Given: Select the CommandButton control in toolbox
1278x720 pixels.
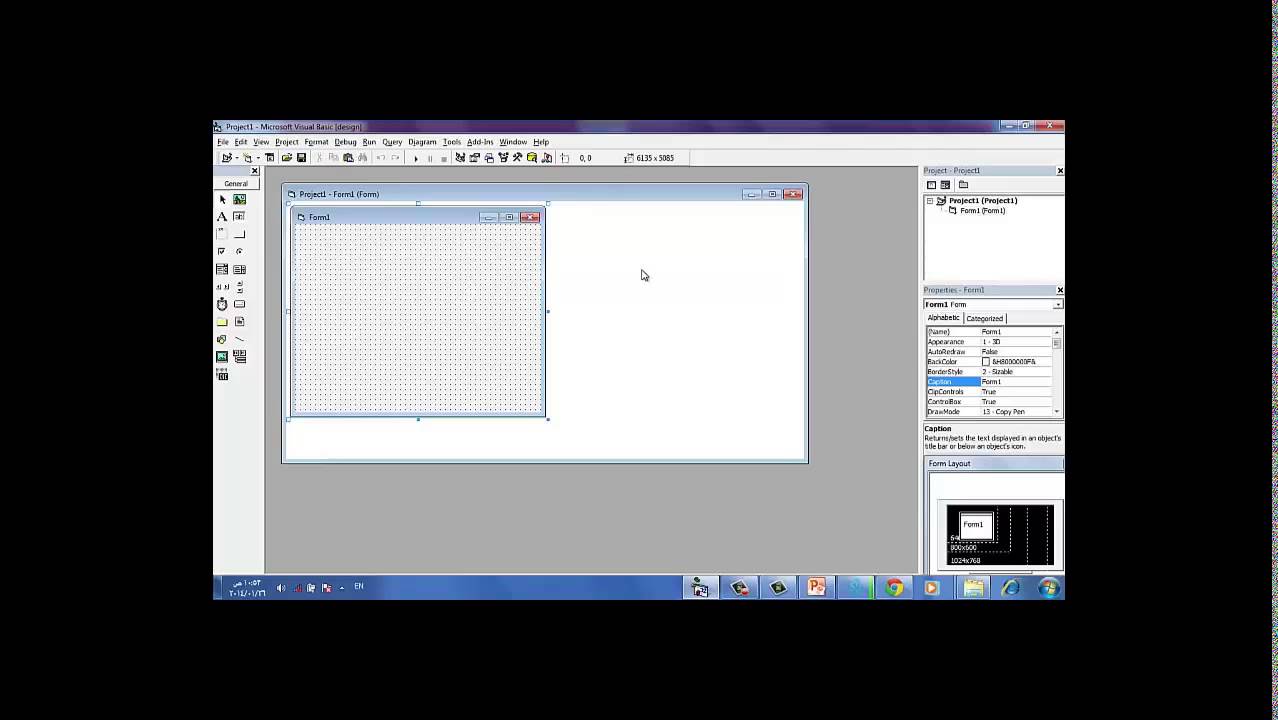Looking at the screenshot, I should 239,234.
